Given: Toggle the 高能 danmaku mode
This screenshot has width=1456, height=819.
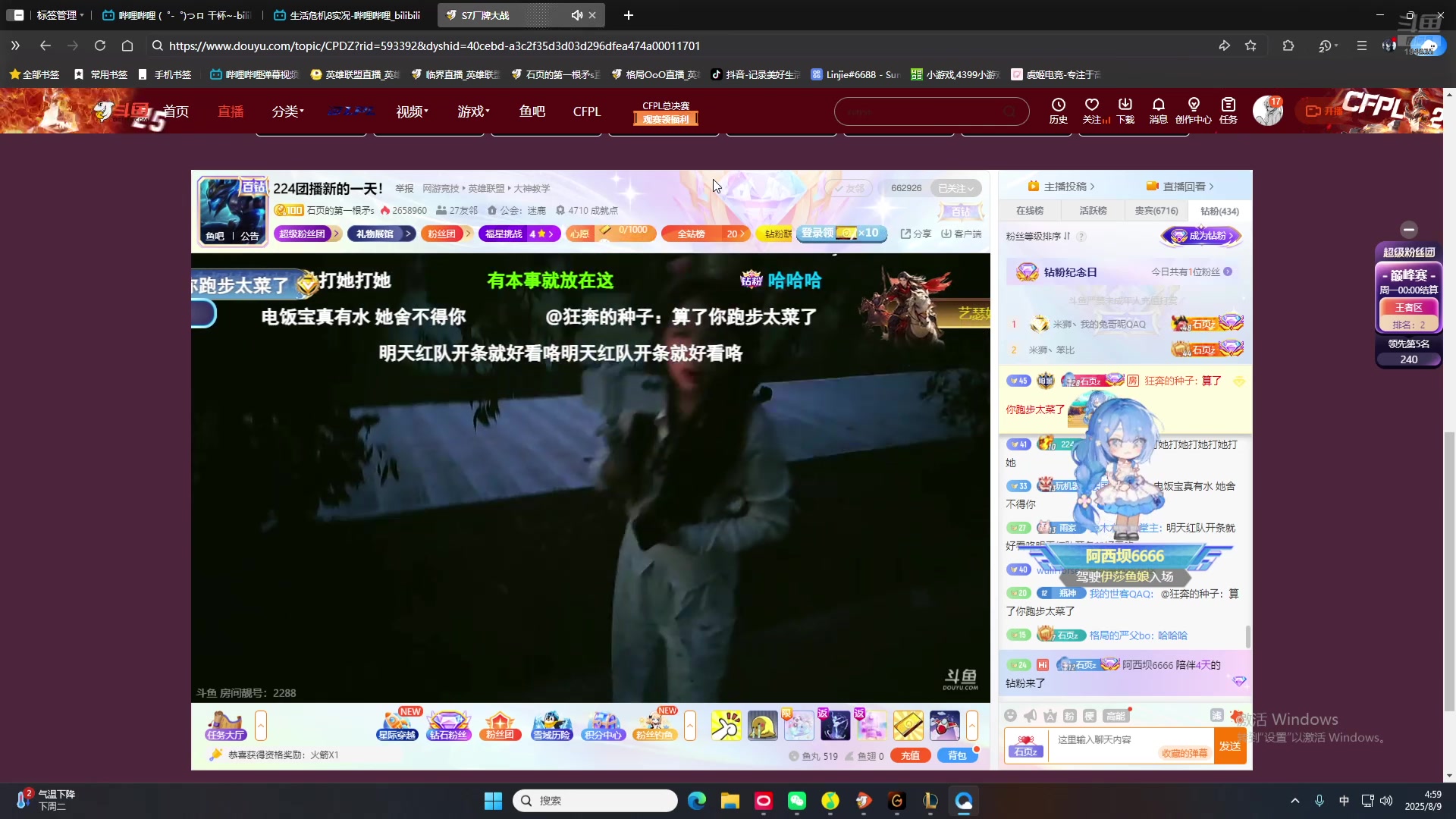Looking at the screenshot, I should 1116,716.
